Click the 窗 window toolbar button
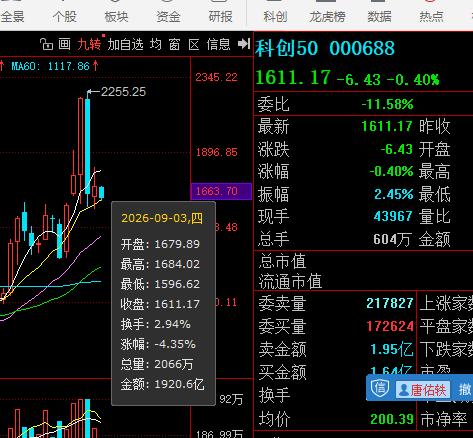Viewport: 473px width, 438px height. click(174, 44)
